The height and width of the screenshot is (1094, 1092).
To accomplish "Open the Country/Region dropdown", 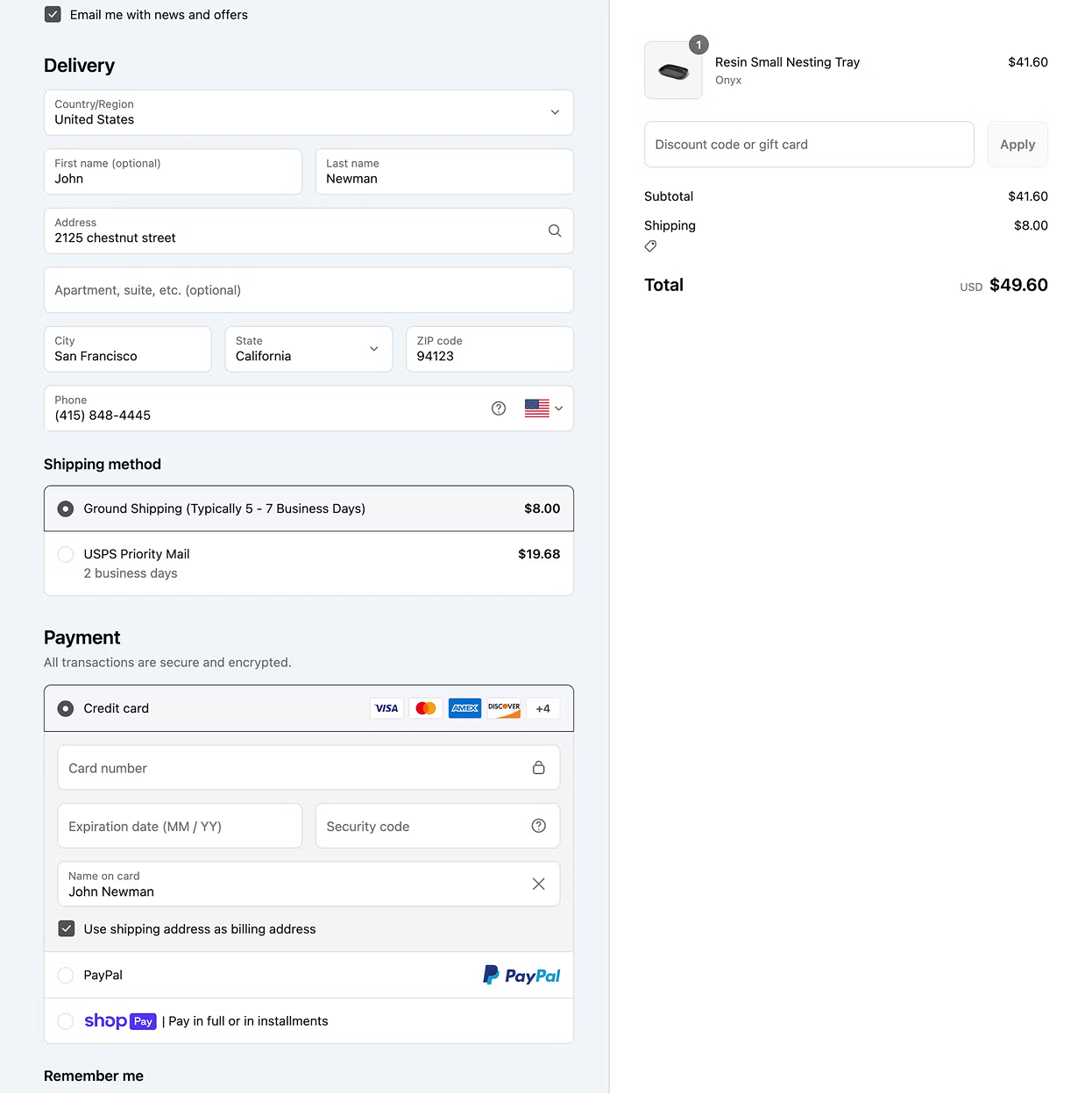I will tap(308, 112).
